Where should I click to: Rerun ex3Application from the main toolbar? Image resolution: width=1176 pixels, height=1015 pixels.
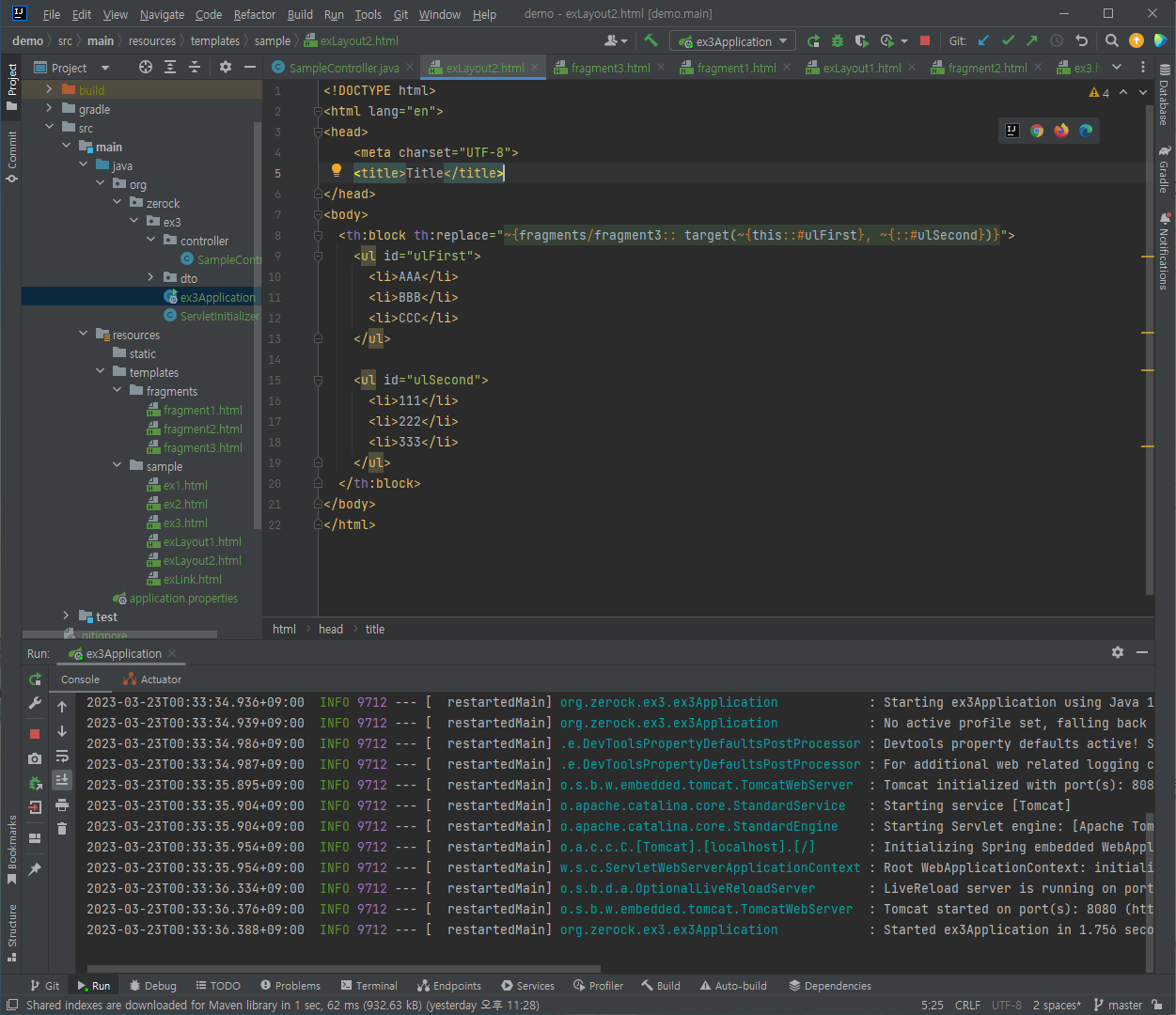tap(813, 40)
